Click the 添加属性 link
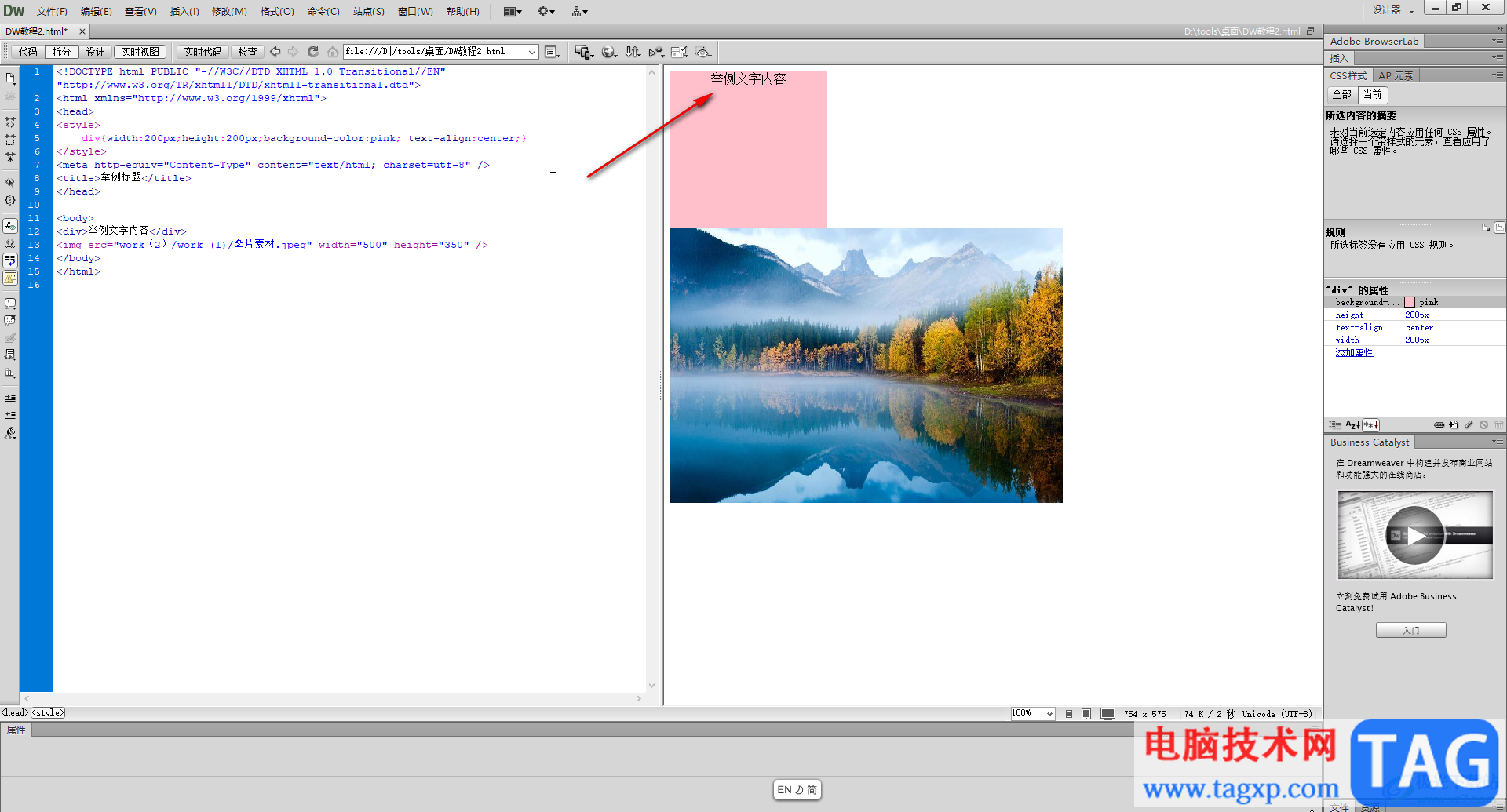 (1354, 352)
